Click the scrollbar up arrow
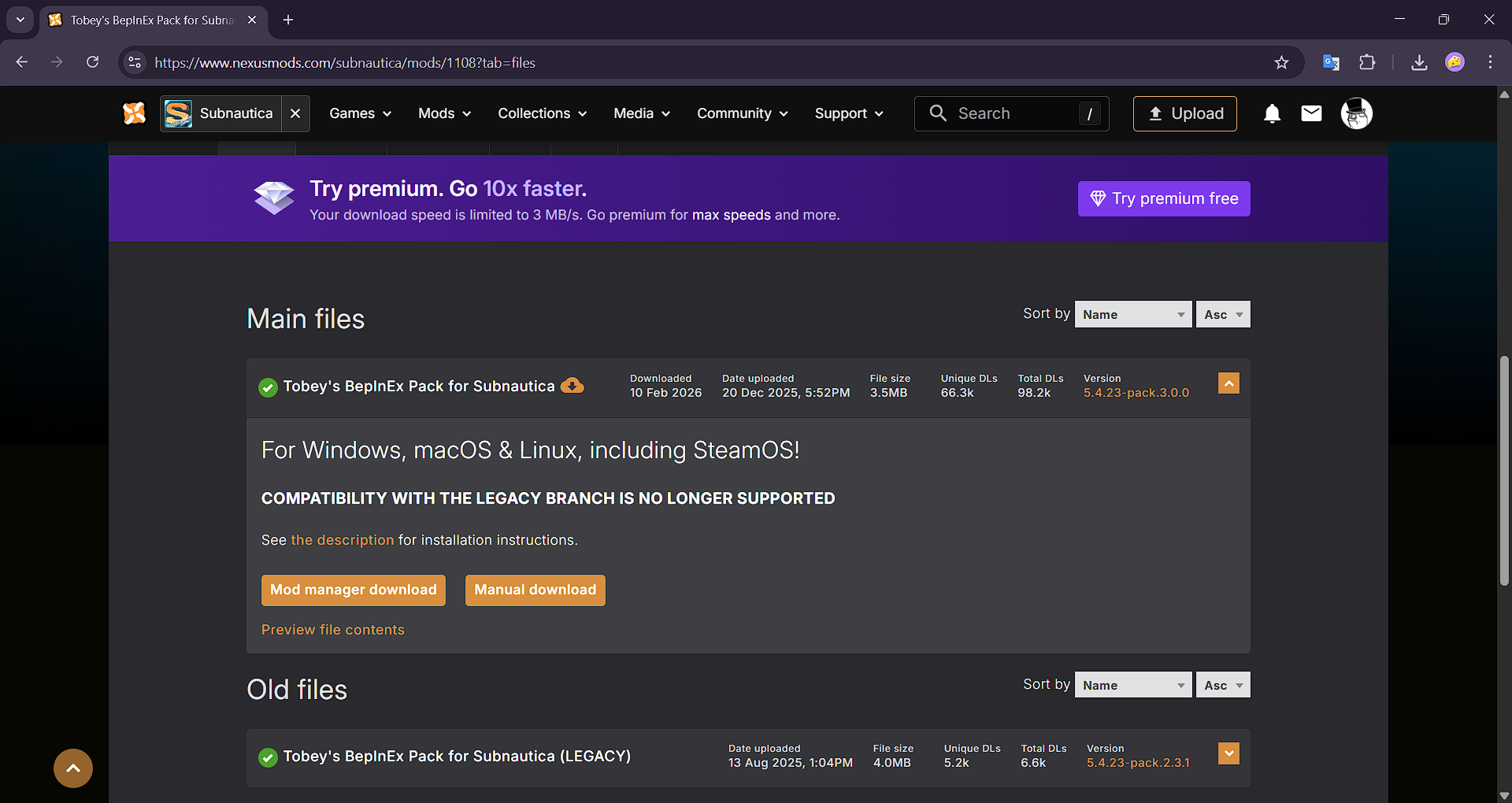Image resolution: width=1512 pixels, height=803 pixels. point(1504,94)
